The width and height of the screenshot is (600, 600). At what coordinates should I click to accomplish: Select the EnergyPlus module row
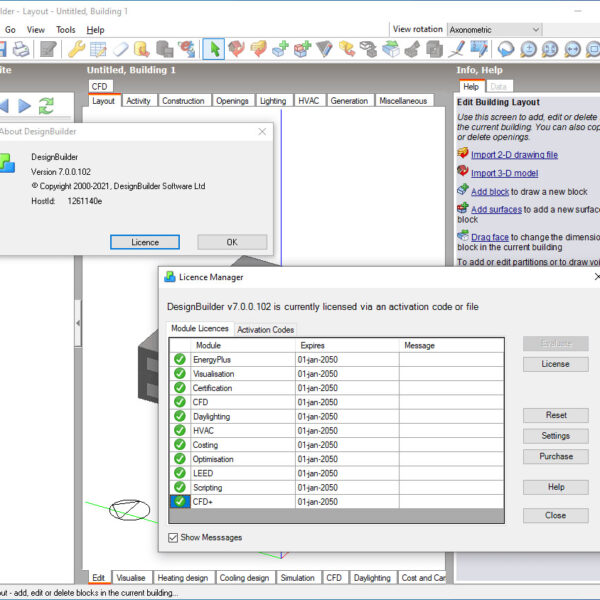(337, 359)
